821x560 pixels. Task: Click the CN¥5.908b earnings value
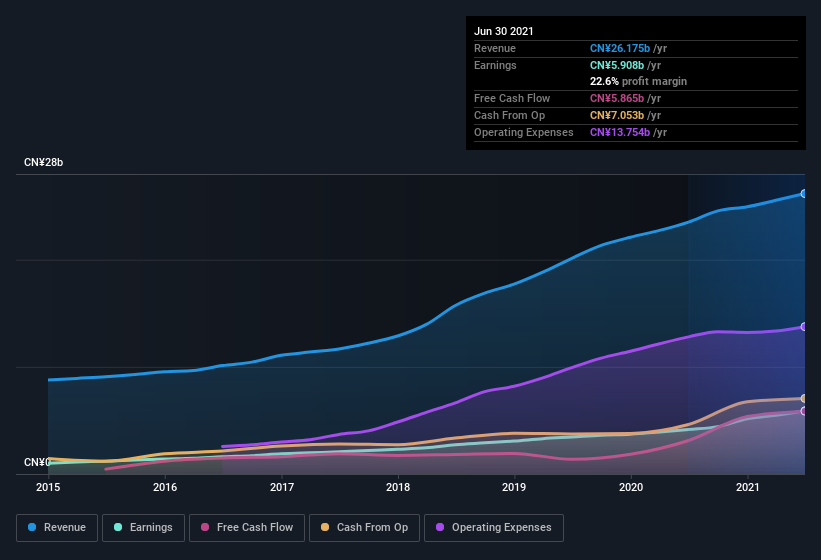pyautogui.click(x=617, y=65)
